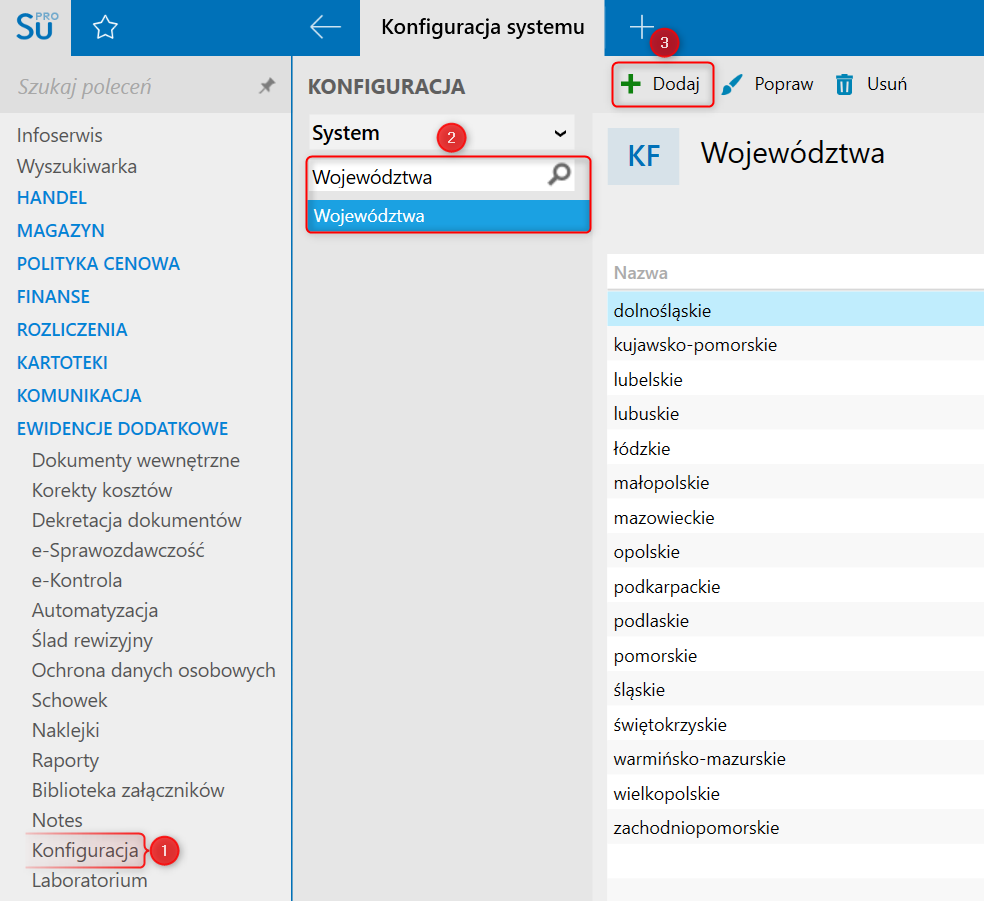Expand the KARTOTEKI section

[x=62, y=363]
